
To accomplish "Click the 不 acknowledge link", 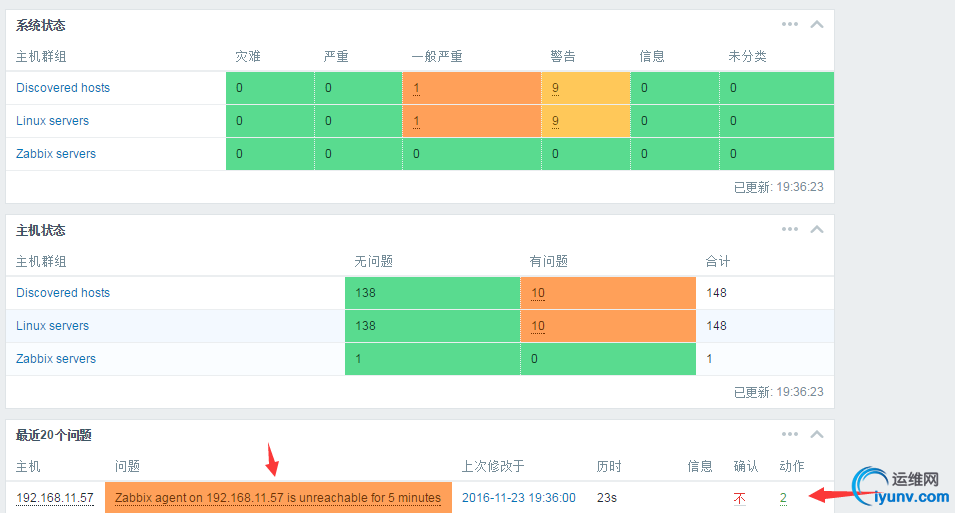I will coord(740,498).
